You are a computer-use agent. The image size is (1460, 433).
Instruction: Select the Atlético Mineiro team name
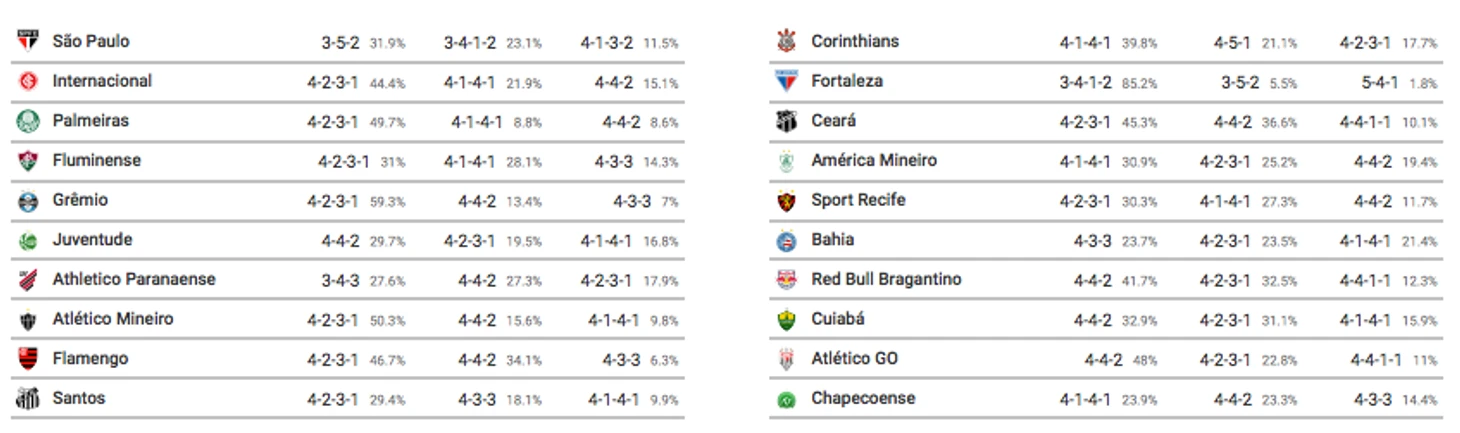pyautogui.click(x=113, y=319)
